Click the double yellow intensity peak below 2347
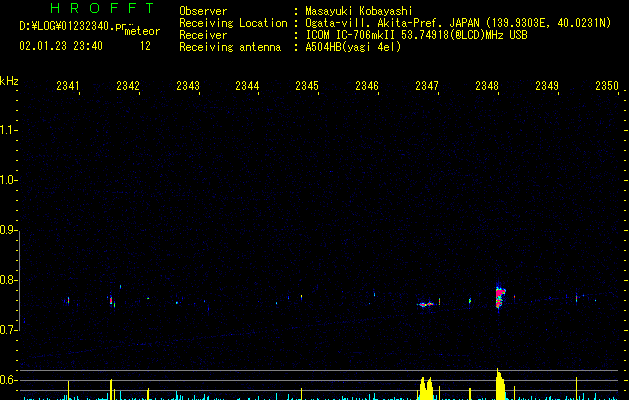629x400 pixels. pos(426,388)
